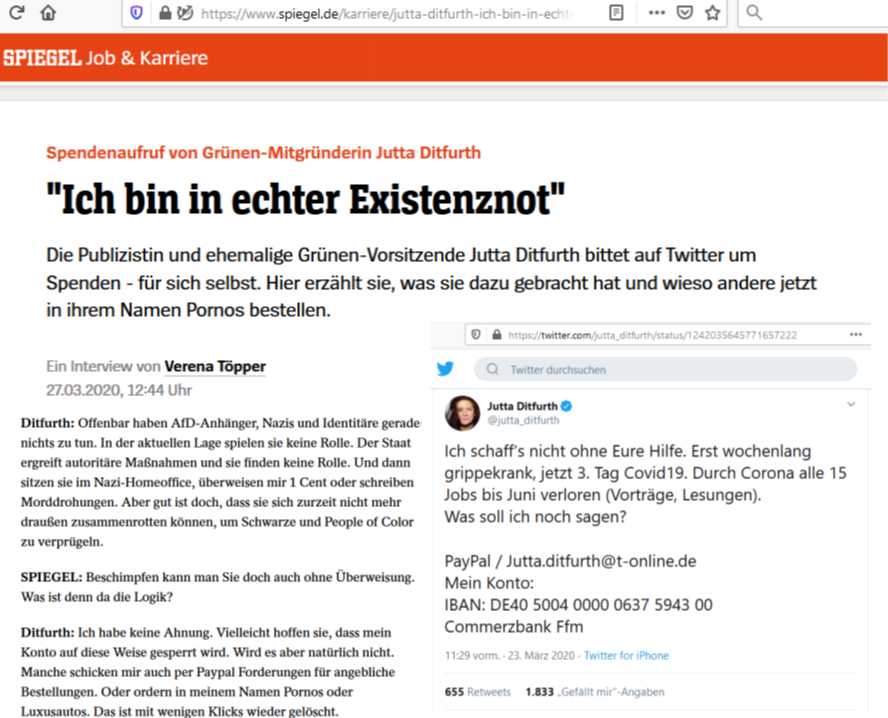Toggle reader view icon in address bar
This screenshot has width=888, height=718.
click(x=616, y=12)
